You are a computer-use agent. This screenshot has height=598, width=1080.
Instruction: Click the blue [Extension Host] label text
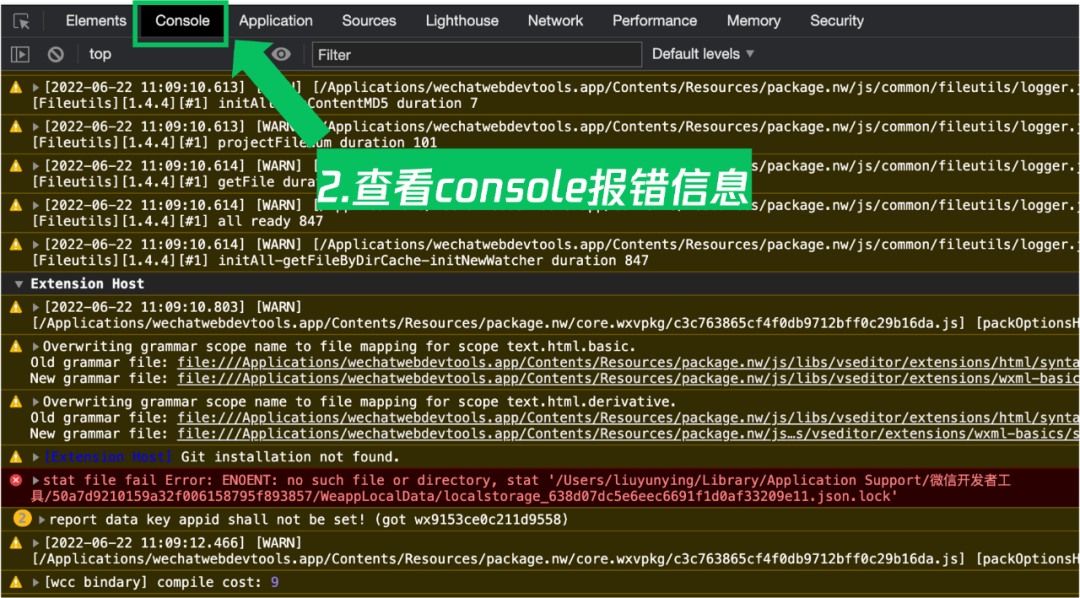coord(108,457)
